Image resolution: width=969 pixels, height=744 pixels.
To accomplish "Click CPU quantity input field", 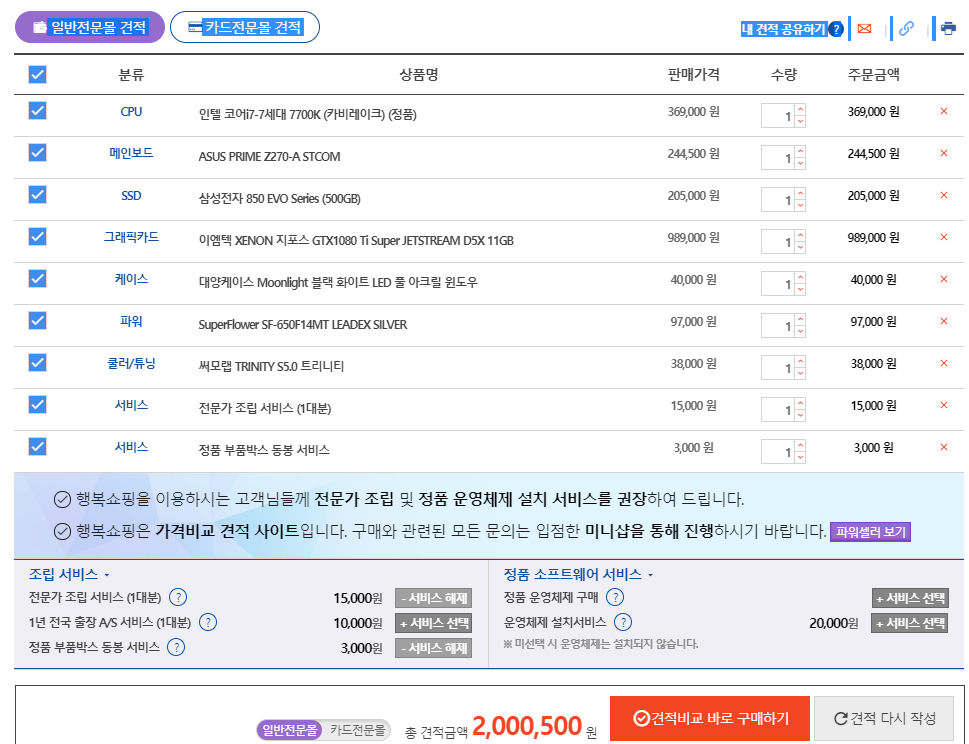I will click(x=777, y=116).
